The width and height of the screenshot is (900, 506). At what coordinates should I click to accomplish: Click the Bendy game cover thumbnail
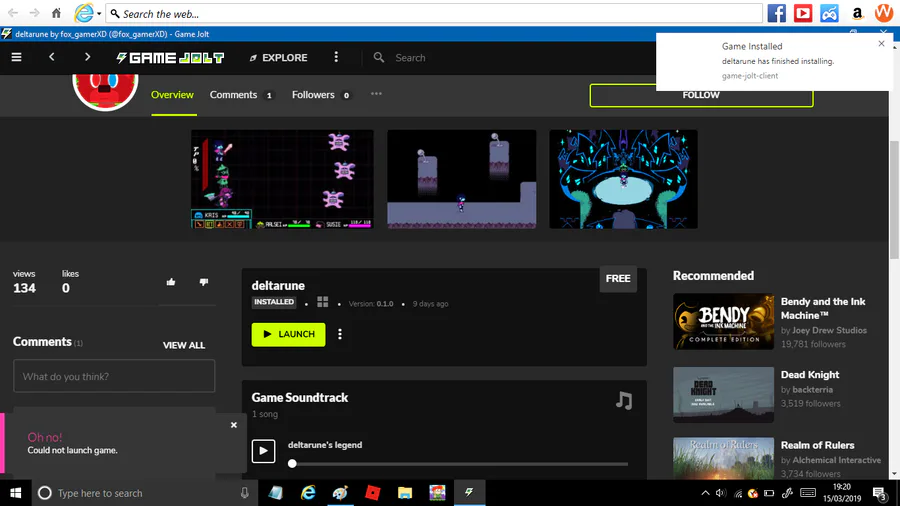coord(723,321)
